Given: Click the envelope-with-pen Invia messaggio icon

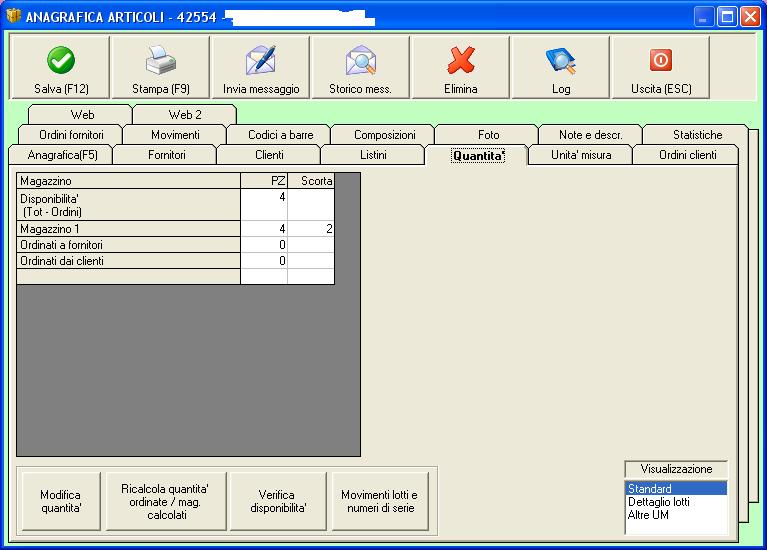Looking at the screenshot, I should coord(261,60).
